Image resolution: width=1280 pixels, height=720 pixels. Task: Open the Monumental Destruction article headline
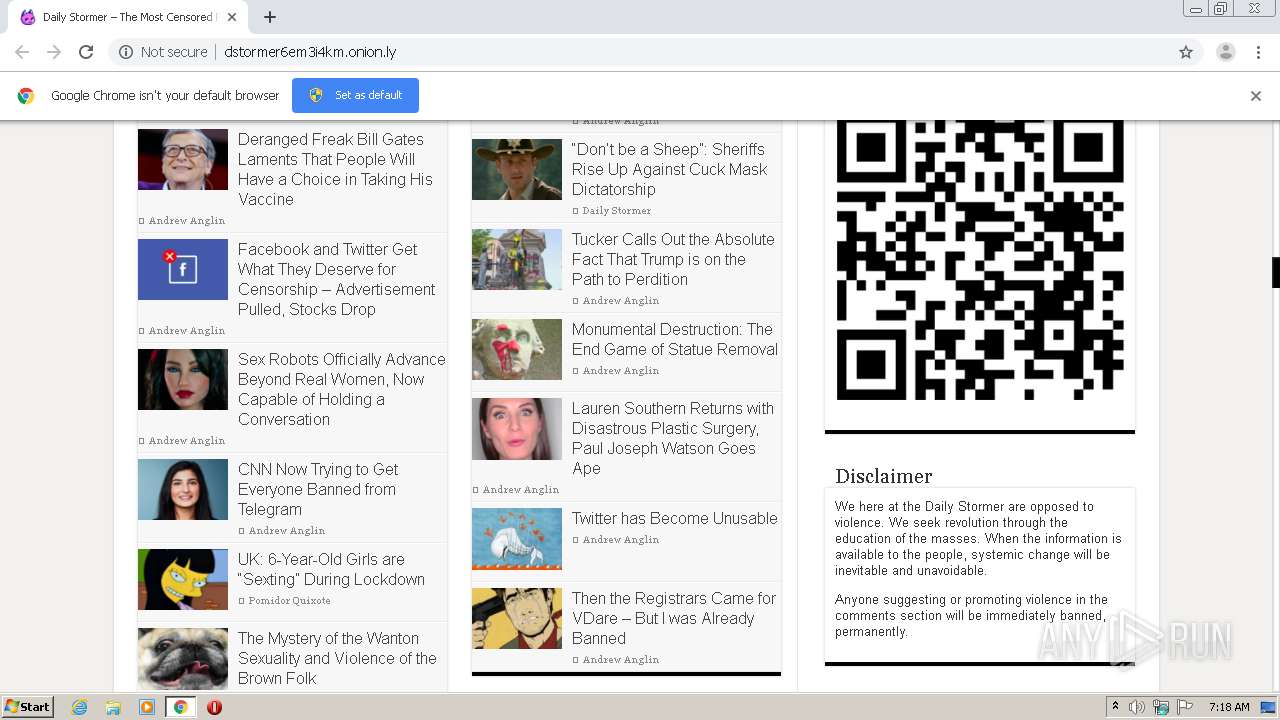pyautogui.click(x=674, y=339)
